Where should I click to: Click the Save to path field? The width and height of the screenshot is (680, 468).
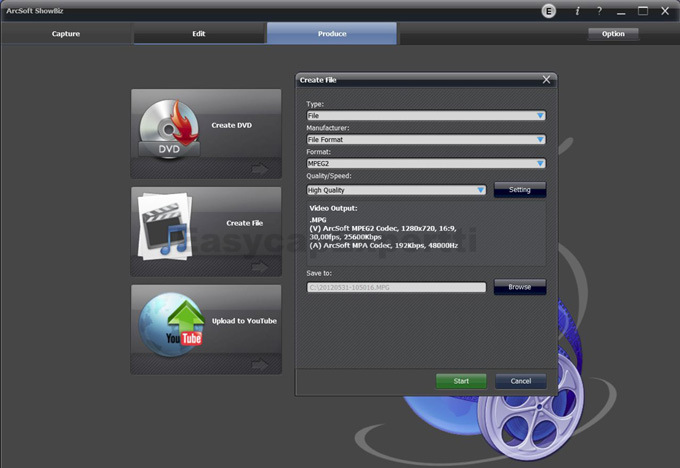[396, 287]
